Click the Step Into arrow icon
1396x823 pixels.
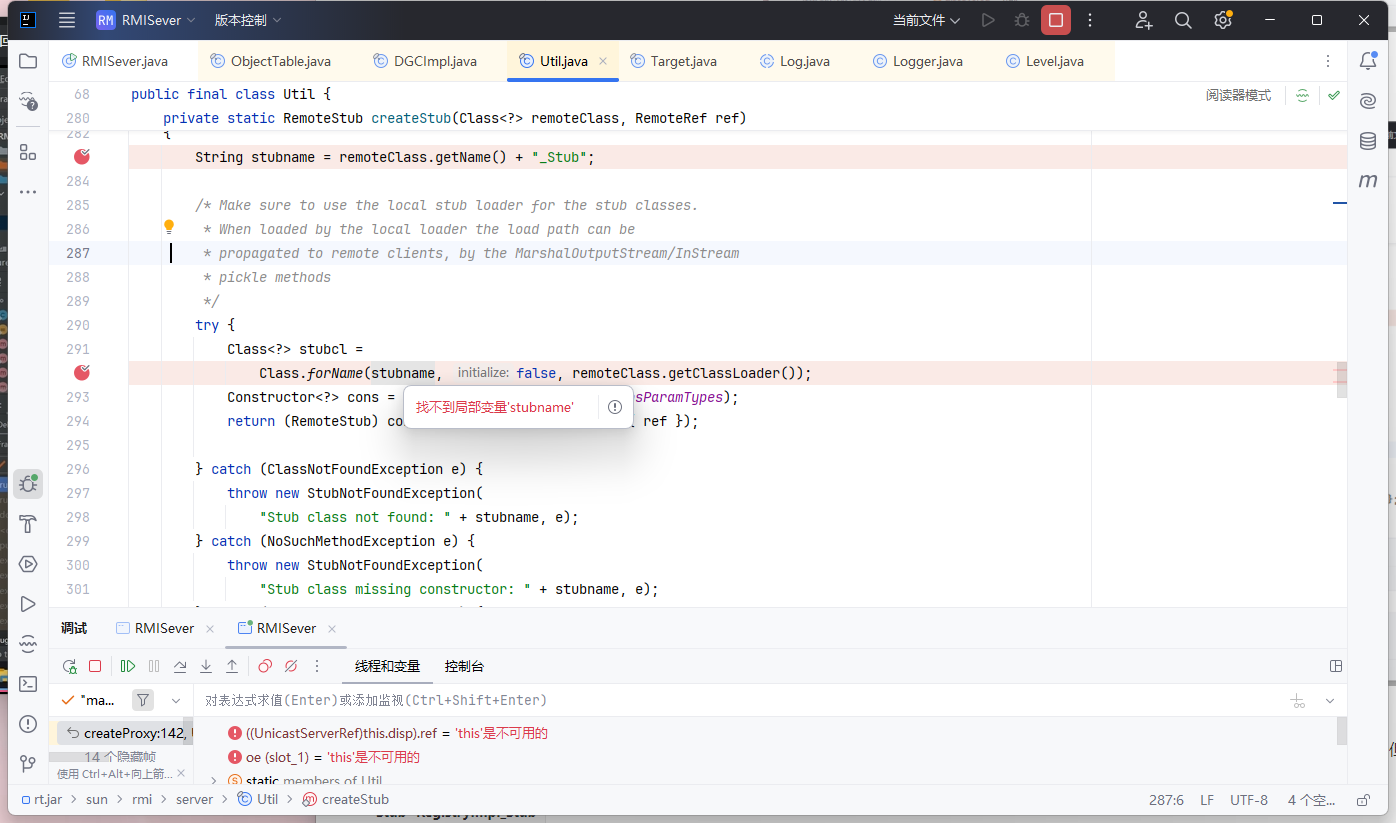click(206, 666)
